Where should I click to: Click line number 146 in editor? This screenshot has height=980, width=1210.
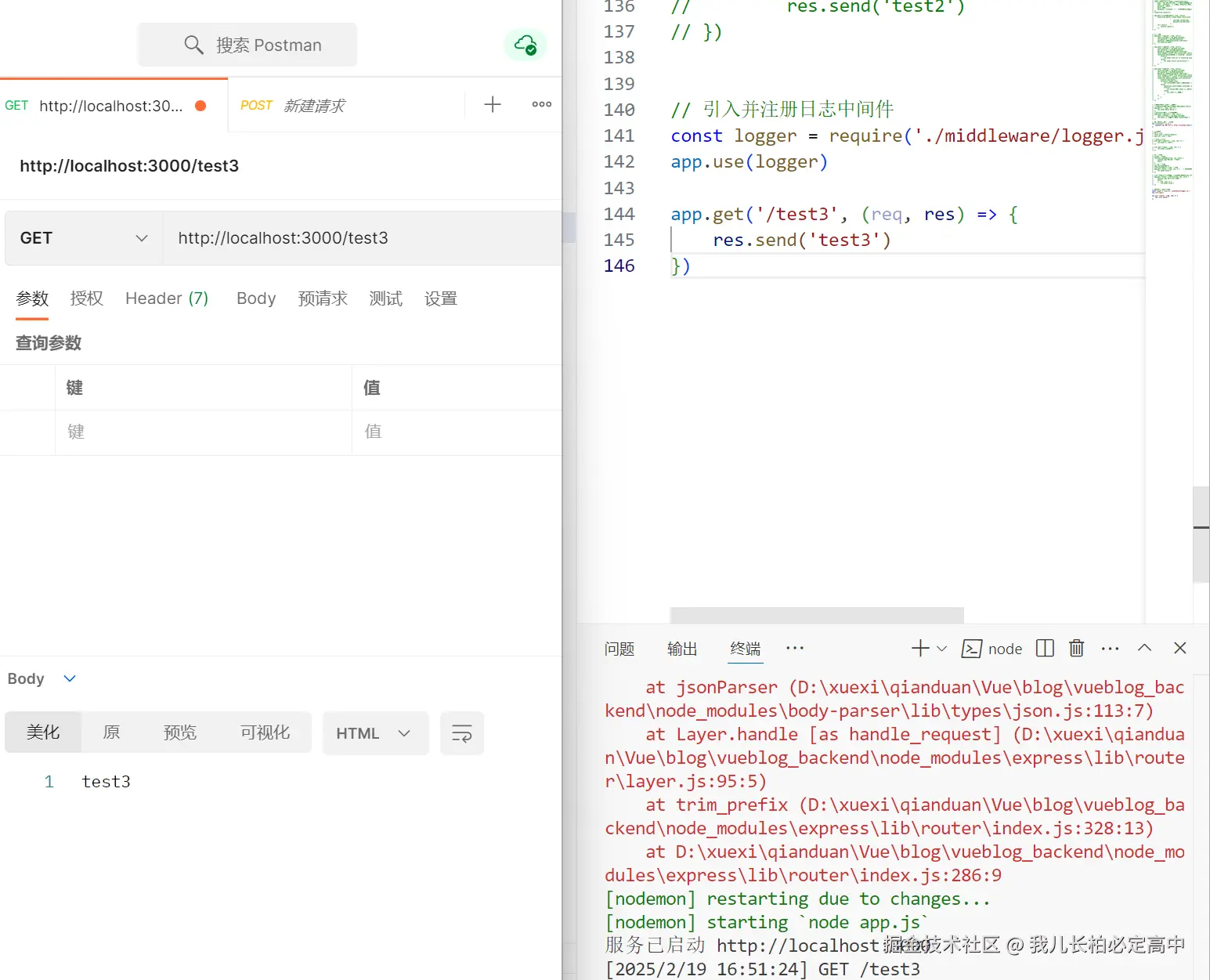[619, 266]
